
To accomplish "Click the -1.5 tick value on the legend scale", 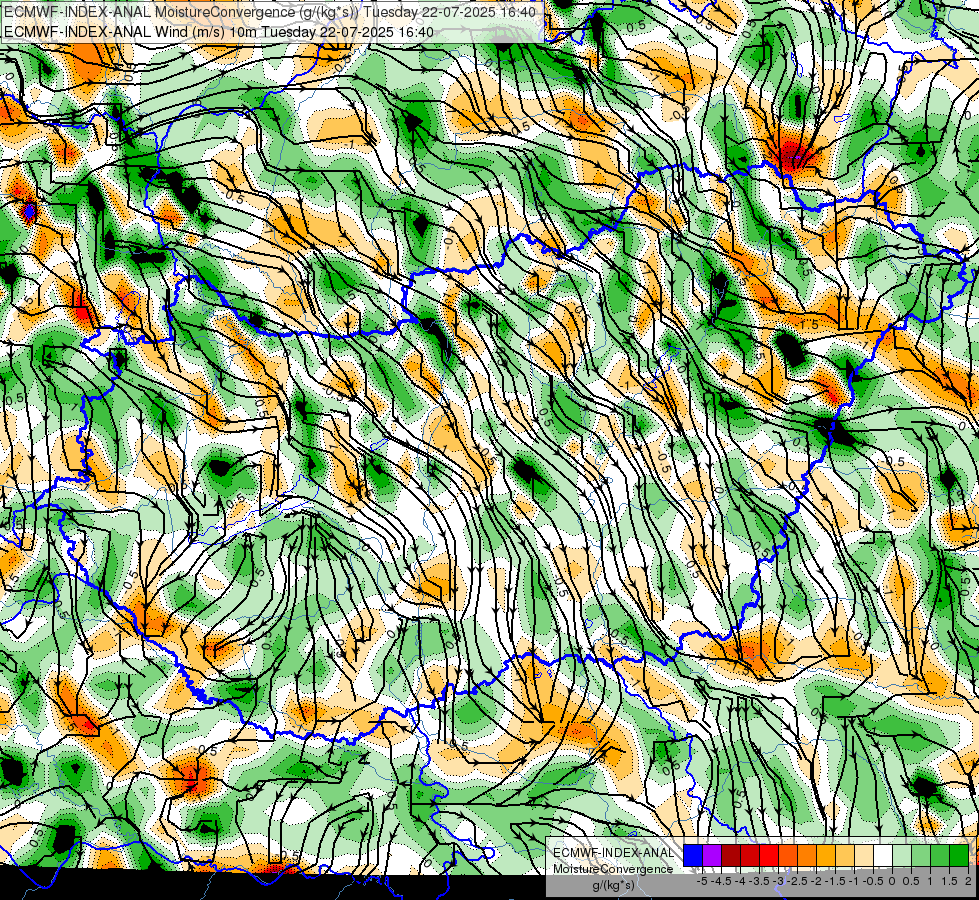I will [x=835, y=881].
